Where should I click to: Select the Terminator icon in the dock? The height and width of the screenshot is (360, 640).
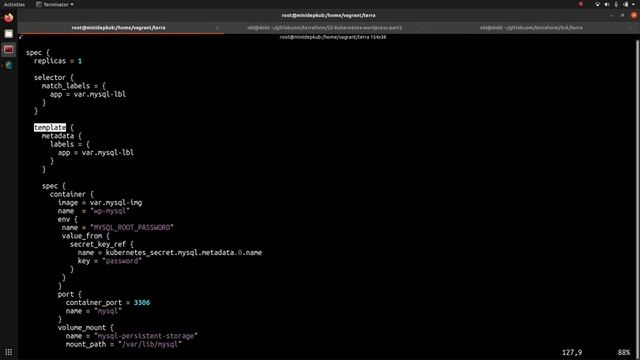click(9, 50)
